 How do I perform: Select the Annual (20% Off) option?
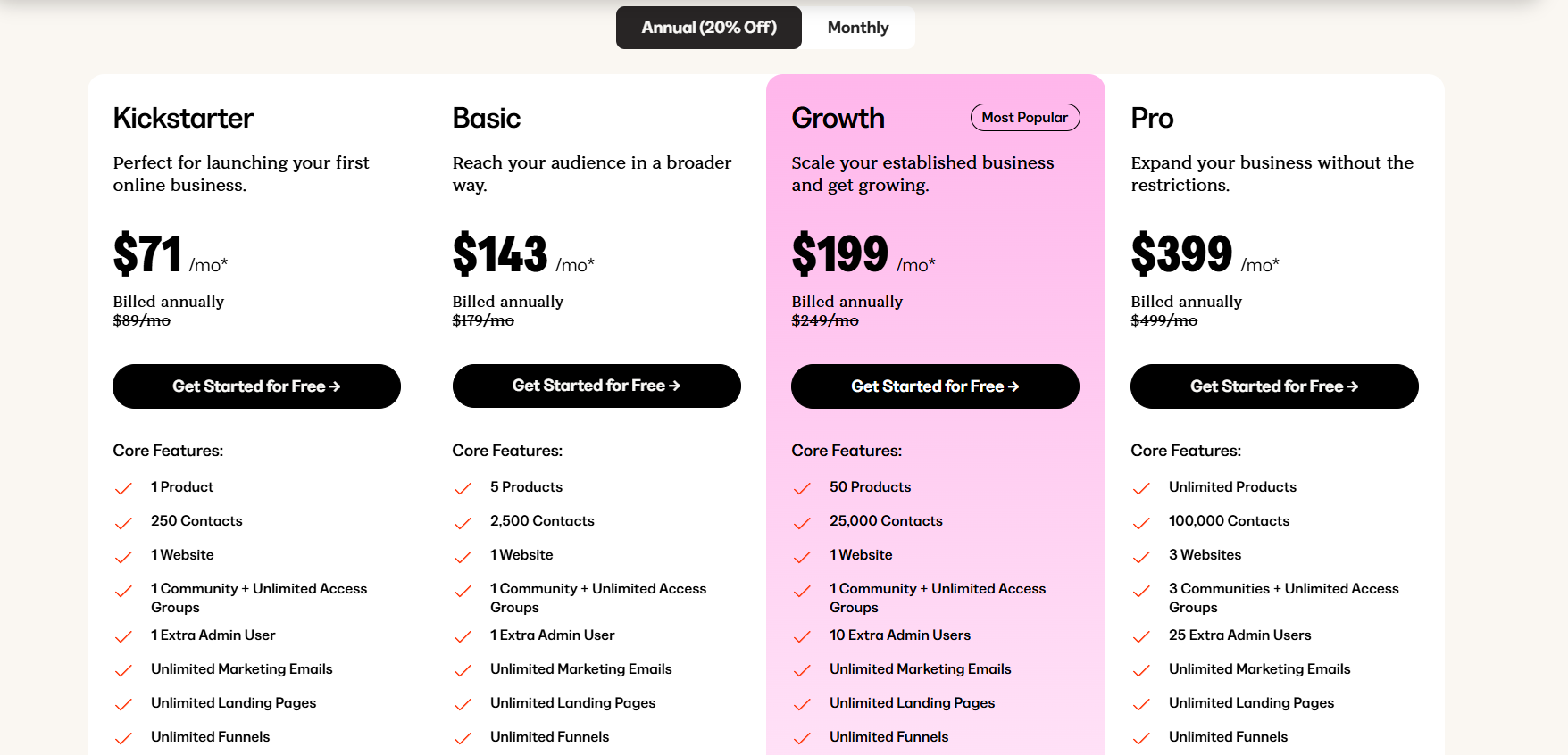click(709, 28)
